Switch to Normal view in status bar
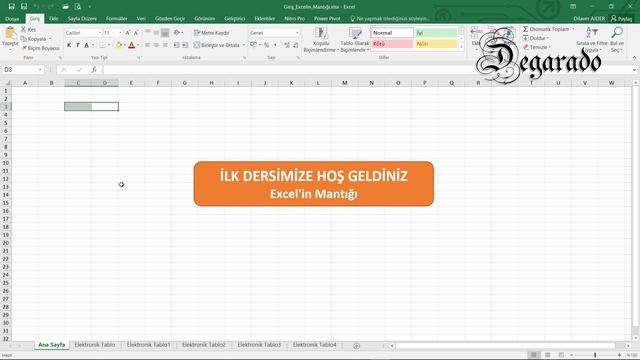The height and width of the screenshot is (360, 640). pos(534,355)
